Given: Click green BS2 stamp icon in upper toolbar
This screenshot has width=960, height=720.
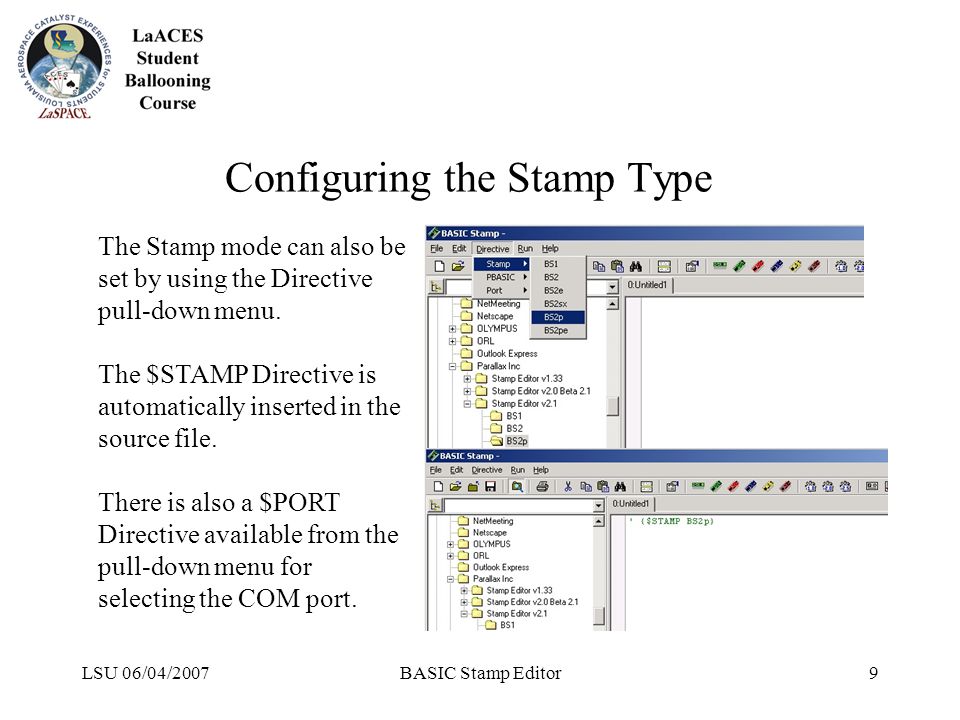Looking at the screenshot, I should click(x=740, y=266).
